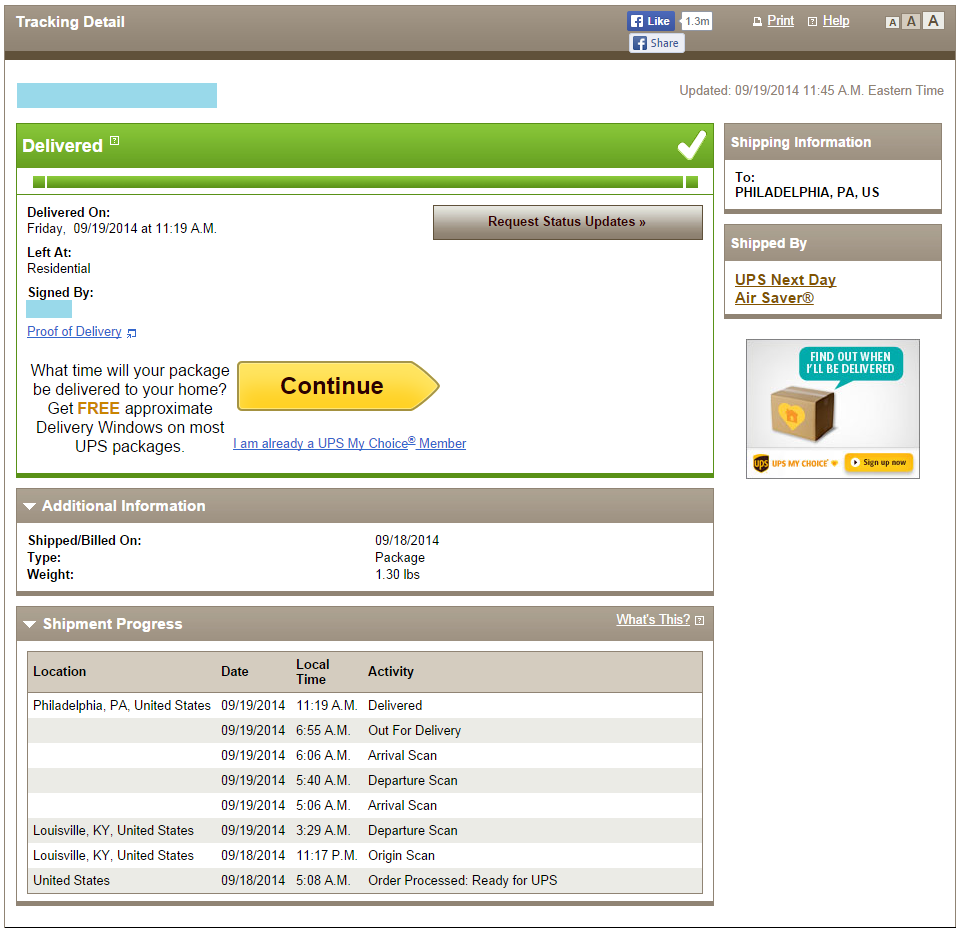Click the What's This? link
Viewport: 962px width, 934px height.
[x=653, y=619]
